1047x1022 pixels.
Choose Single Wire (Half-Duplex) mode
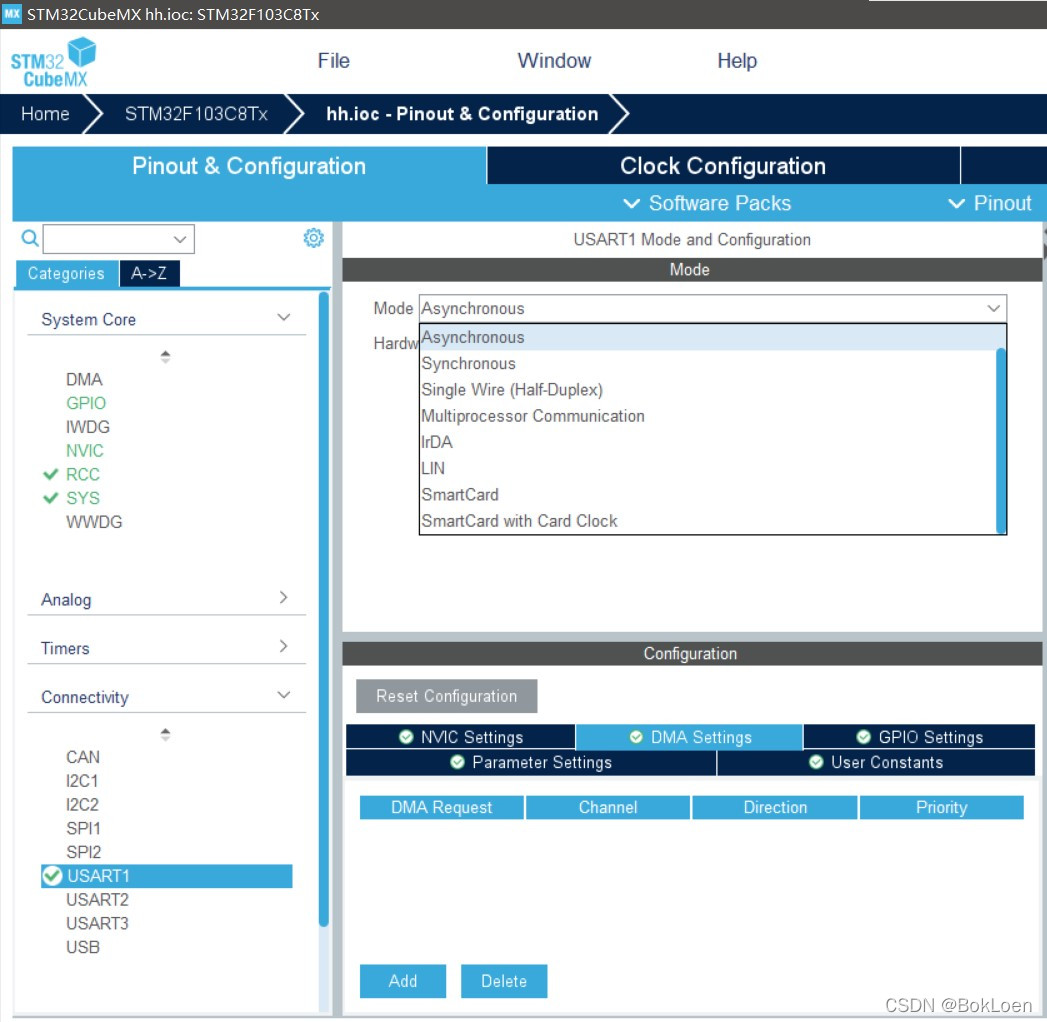click(x=708, y=390)
